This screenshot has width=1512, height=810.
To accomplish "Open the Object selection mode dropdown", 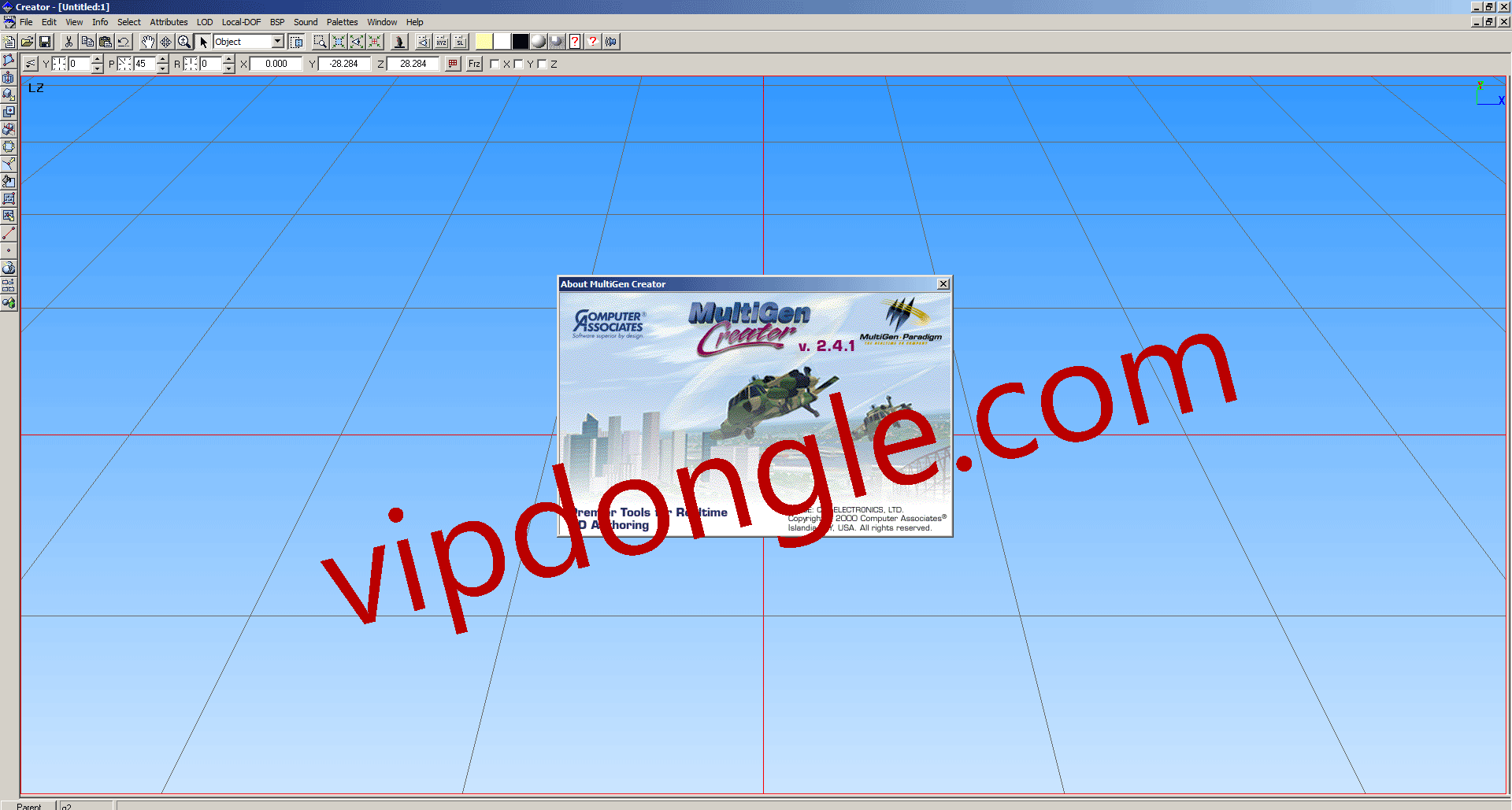I will click(277, 41).
